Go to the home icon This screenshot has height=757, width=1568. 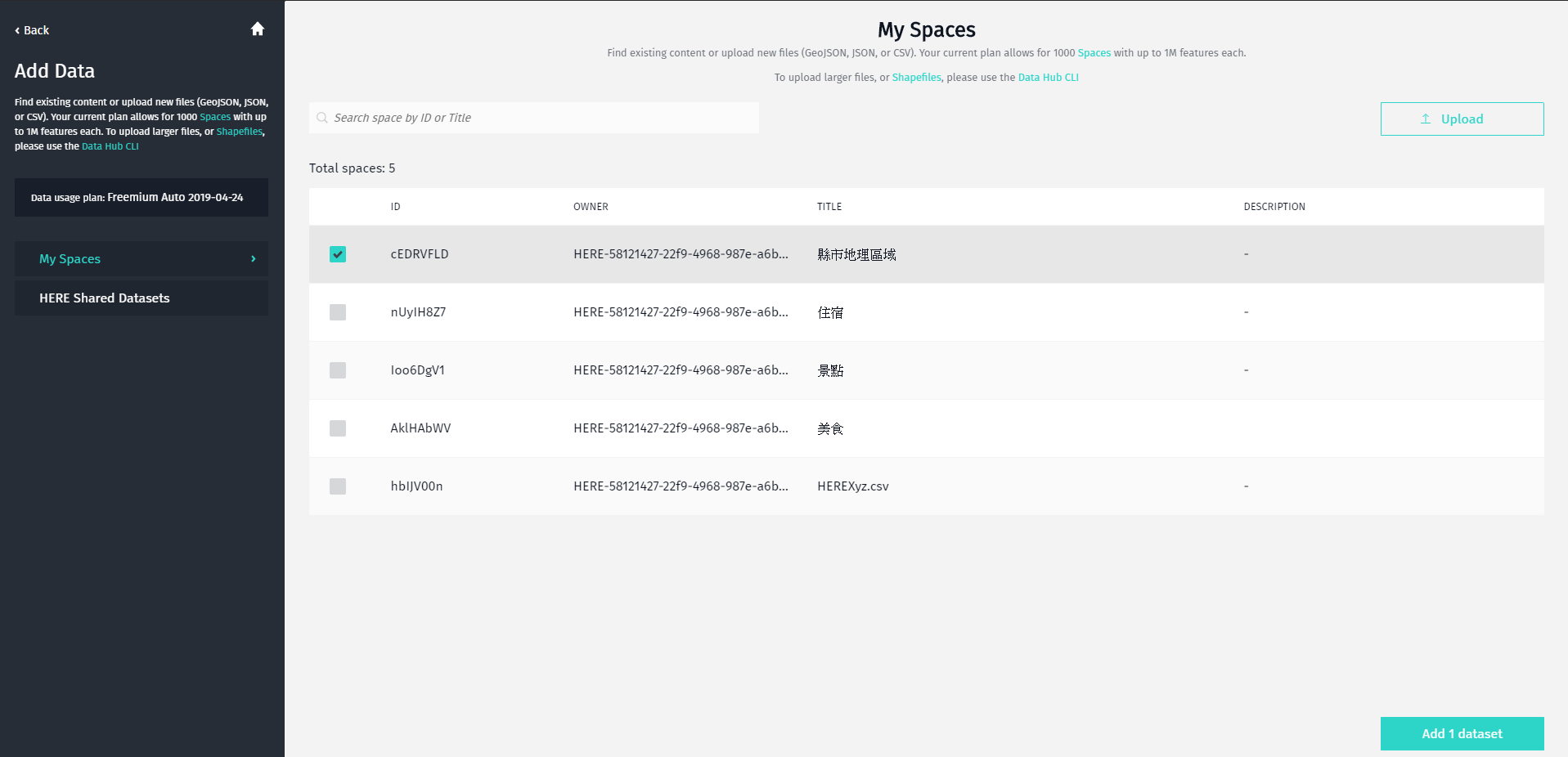click(258, 29)
